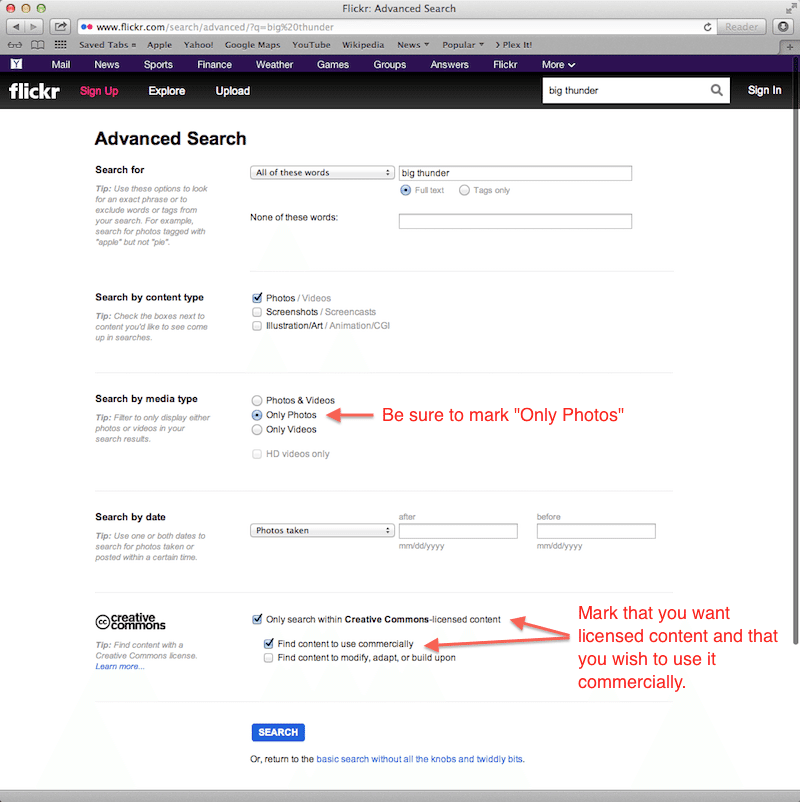Click the search magnifying glass icon
800x802 pixels.
[716, 90]
